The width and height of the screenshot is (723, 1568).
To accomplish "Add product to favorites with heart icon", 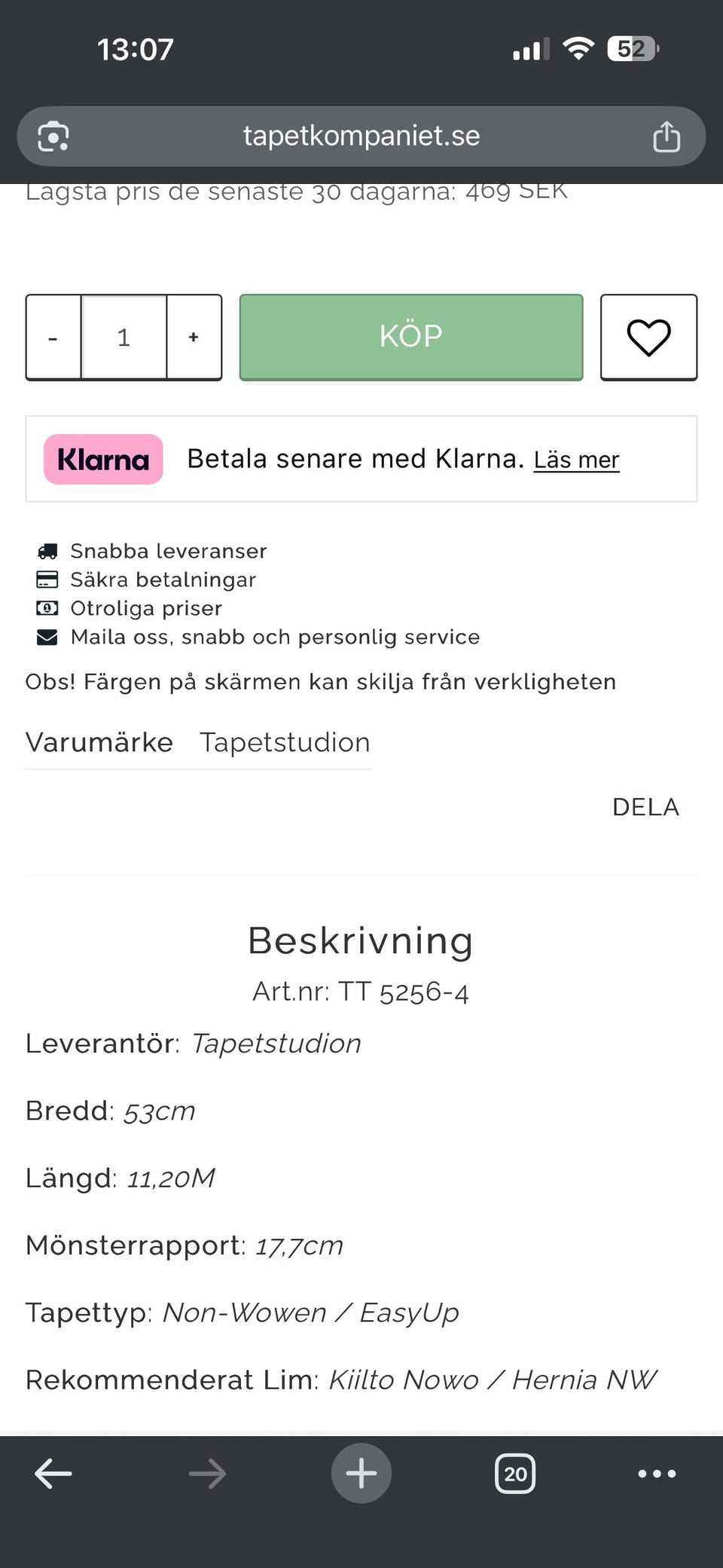I will pyautogui.click(x=648, y=337).
